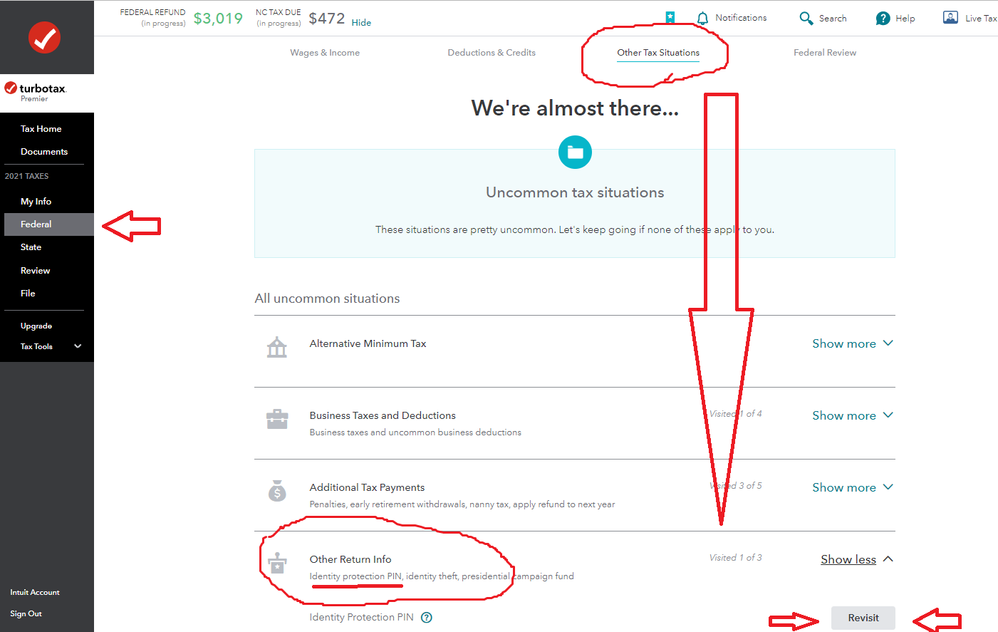998x632 pixels.
Task: Go to the Federal Review tab
Action: pyautogui.click(x=824, y=53)
